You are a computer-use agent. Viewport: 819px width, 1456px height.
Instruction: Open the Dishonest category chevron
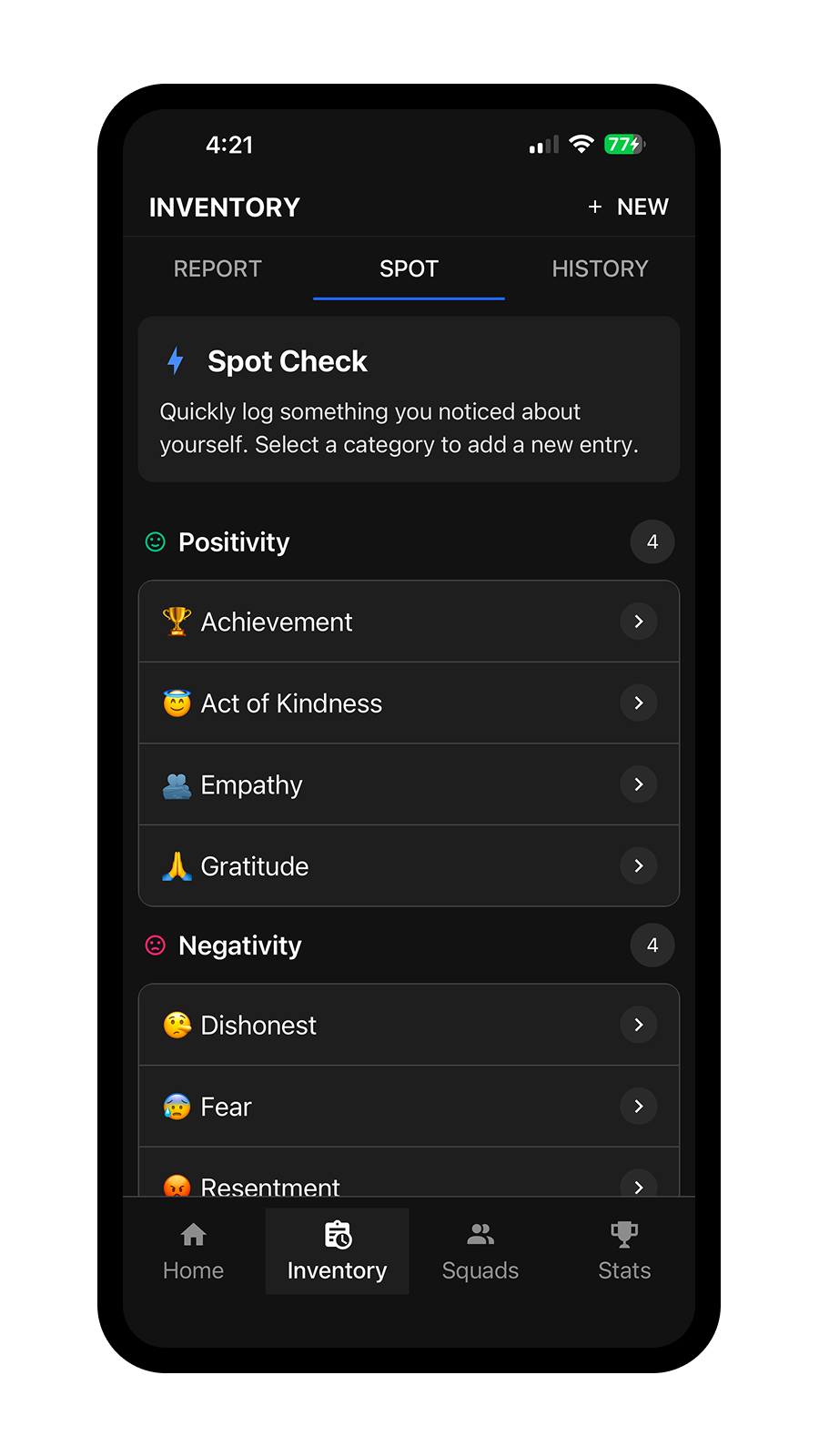tap(638, 1024)
